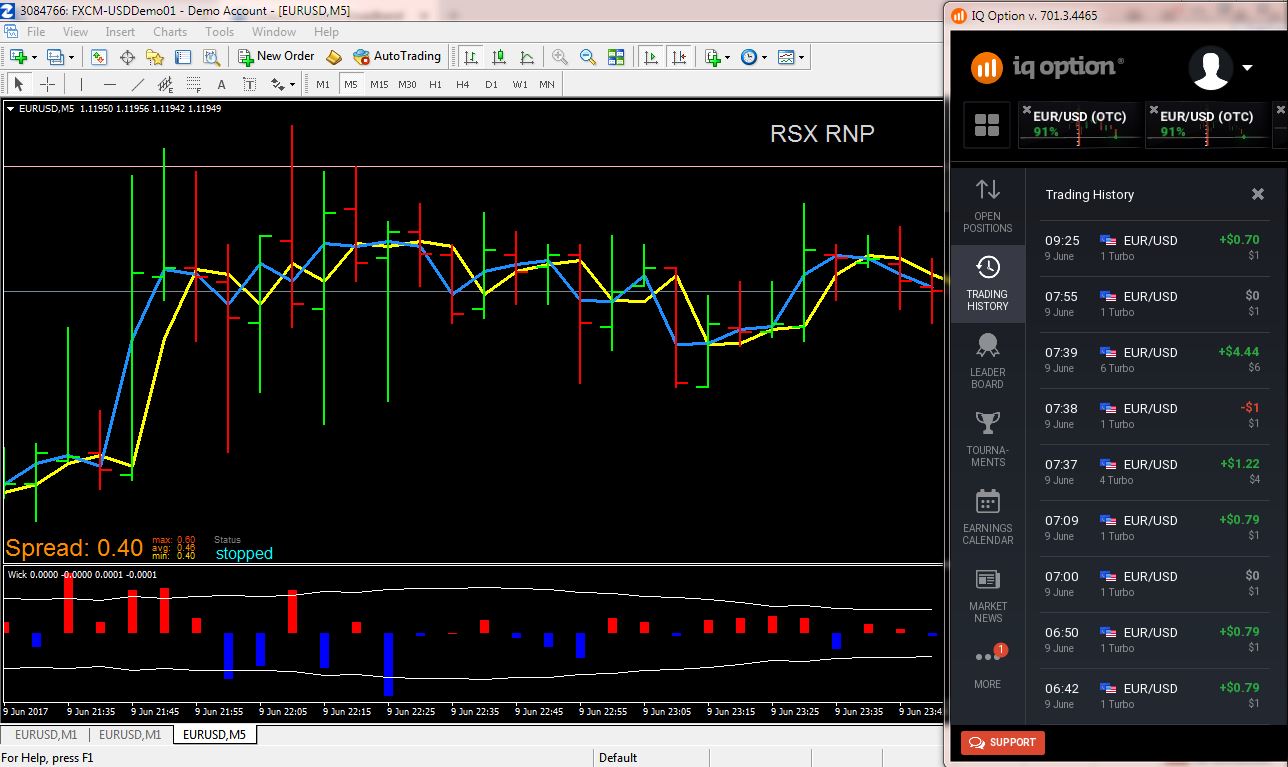
Task: Close the Trading History panel
Action: click(x=1258, y=194)
